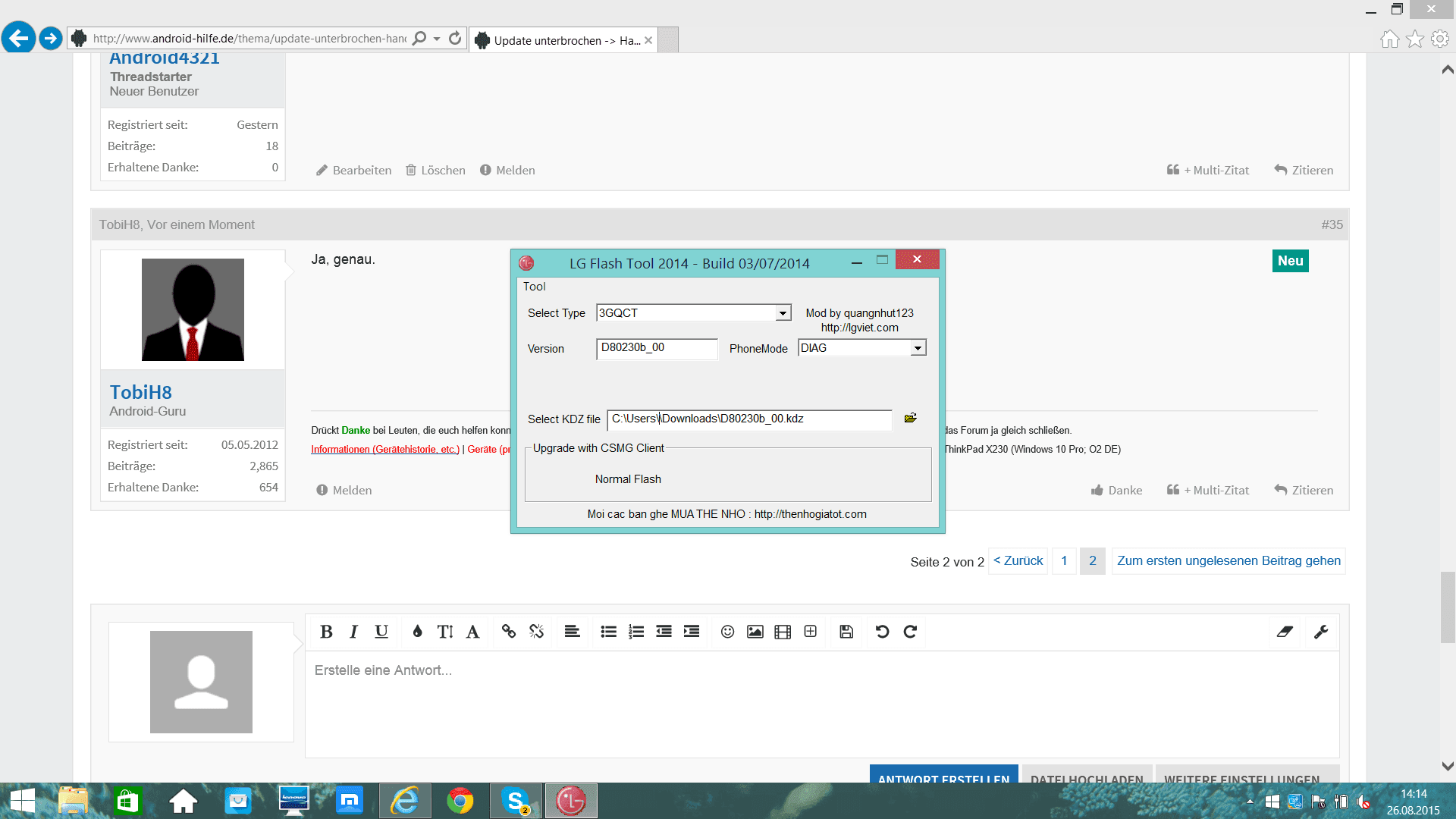The width and height of the screenshot is (1456, 819).
Task: Browse for KDZ file with folder icon
Action: [911, 418]
